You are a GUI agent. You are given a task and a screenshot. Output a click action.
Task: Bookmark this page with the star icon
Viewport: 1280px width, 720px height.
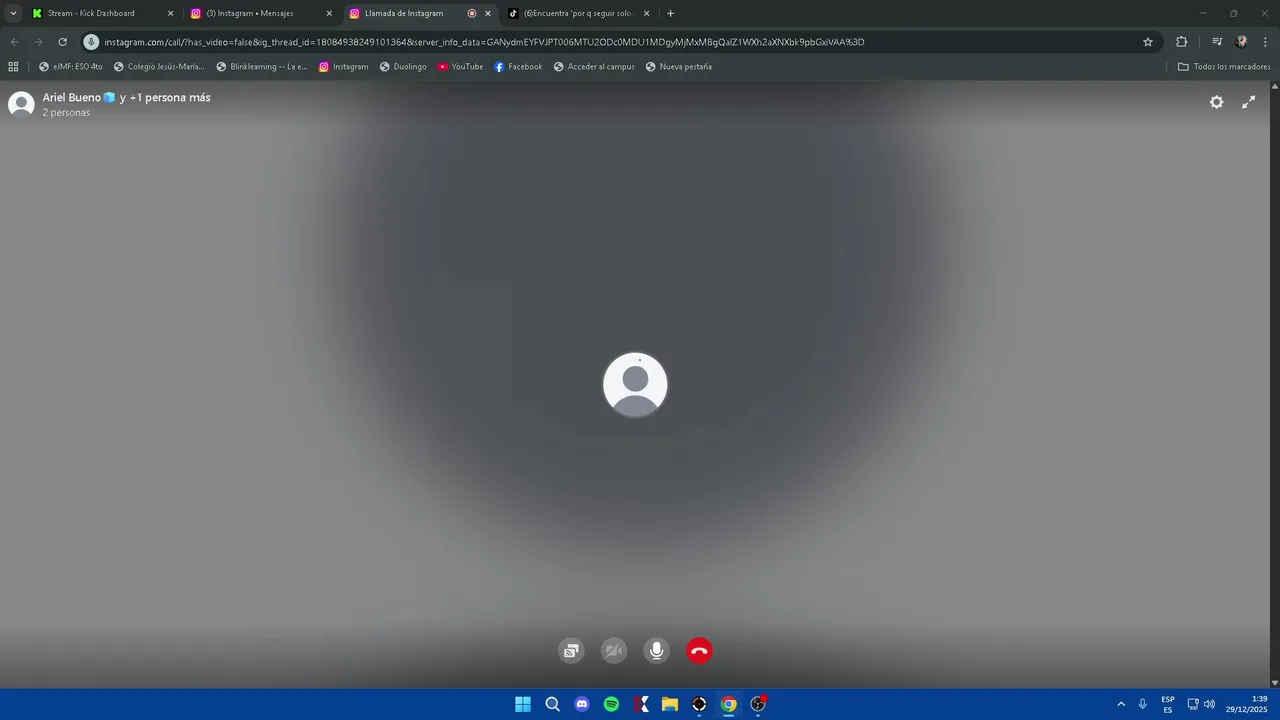[1148, 42]
